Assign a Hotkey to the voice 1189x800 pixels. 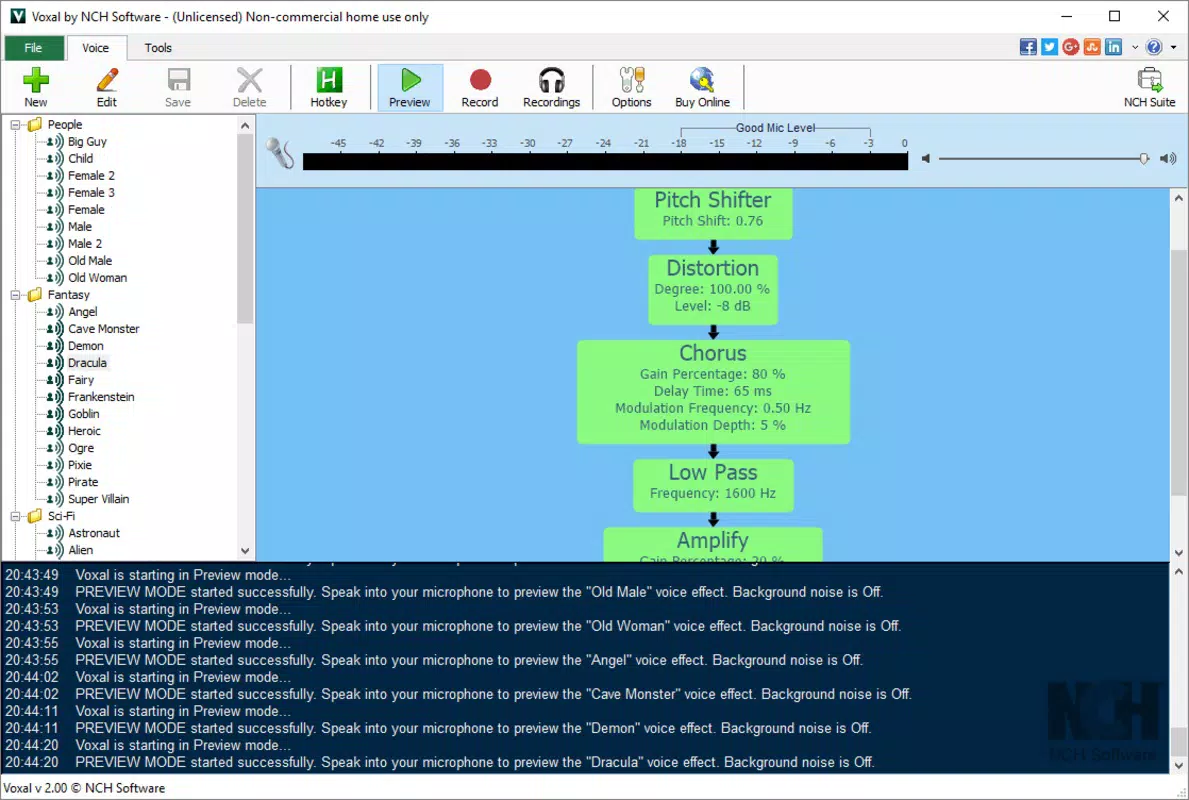pyautogui.click(x=328, y=87)
